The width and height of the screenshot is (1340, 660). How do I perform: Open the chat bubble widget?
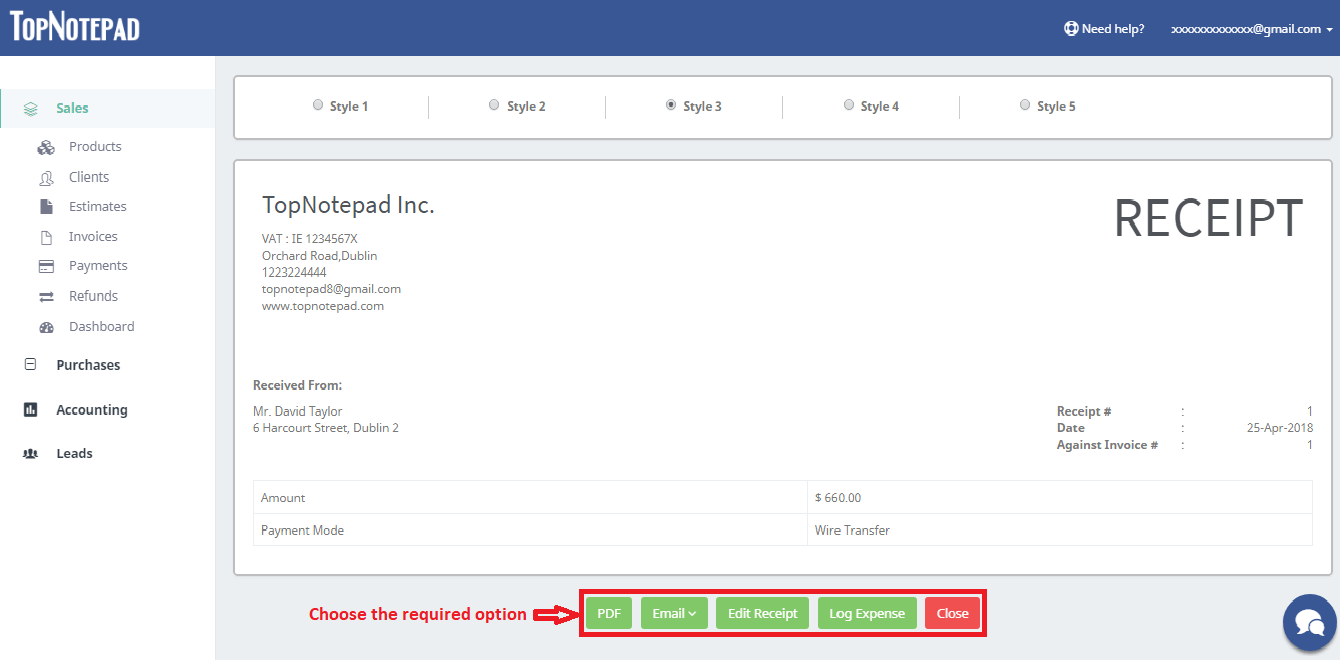(x=1309, y=621)
